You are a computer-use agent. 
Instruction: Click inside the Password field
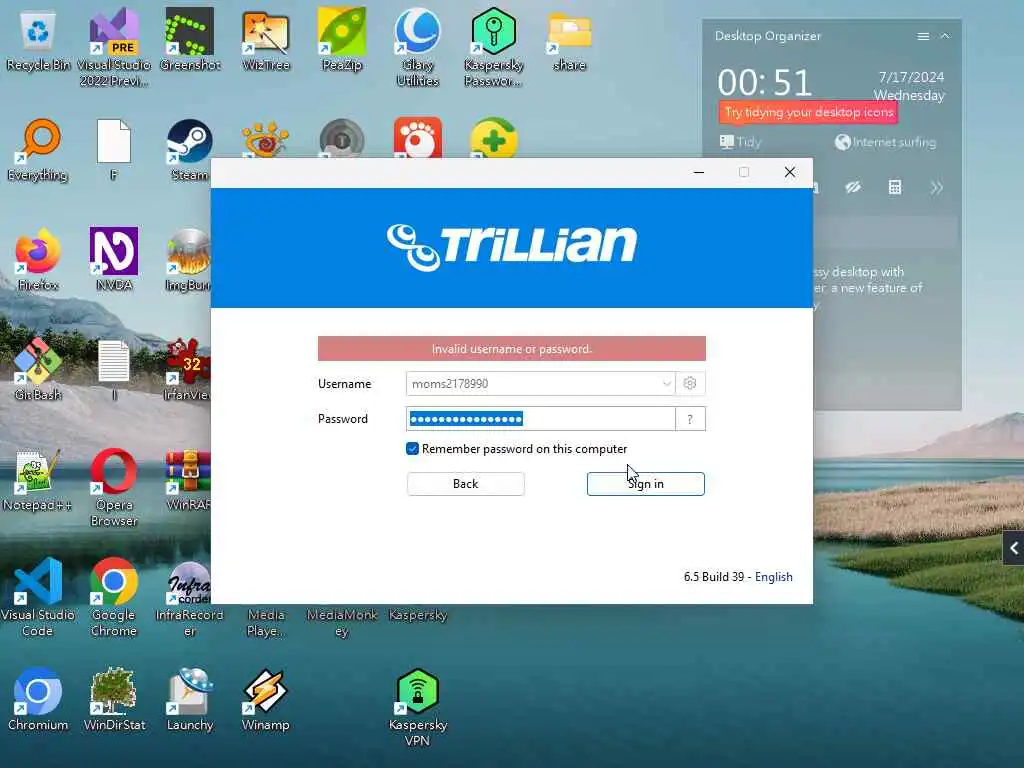(x=540, y=419)
